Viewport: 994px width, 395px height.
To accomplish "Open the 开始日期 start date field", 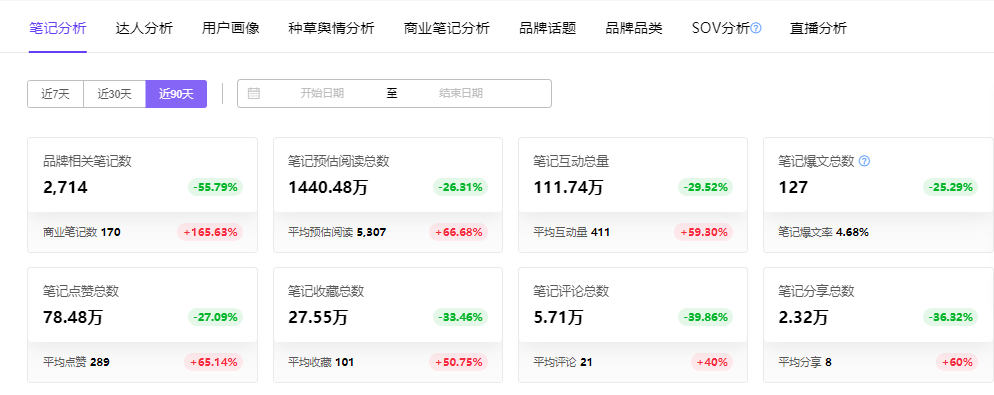I will 322,93.
